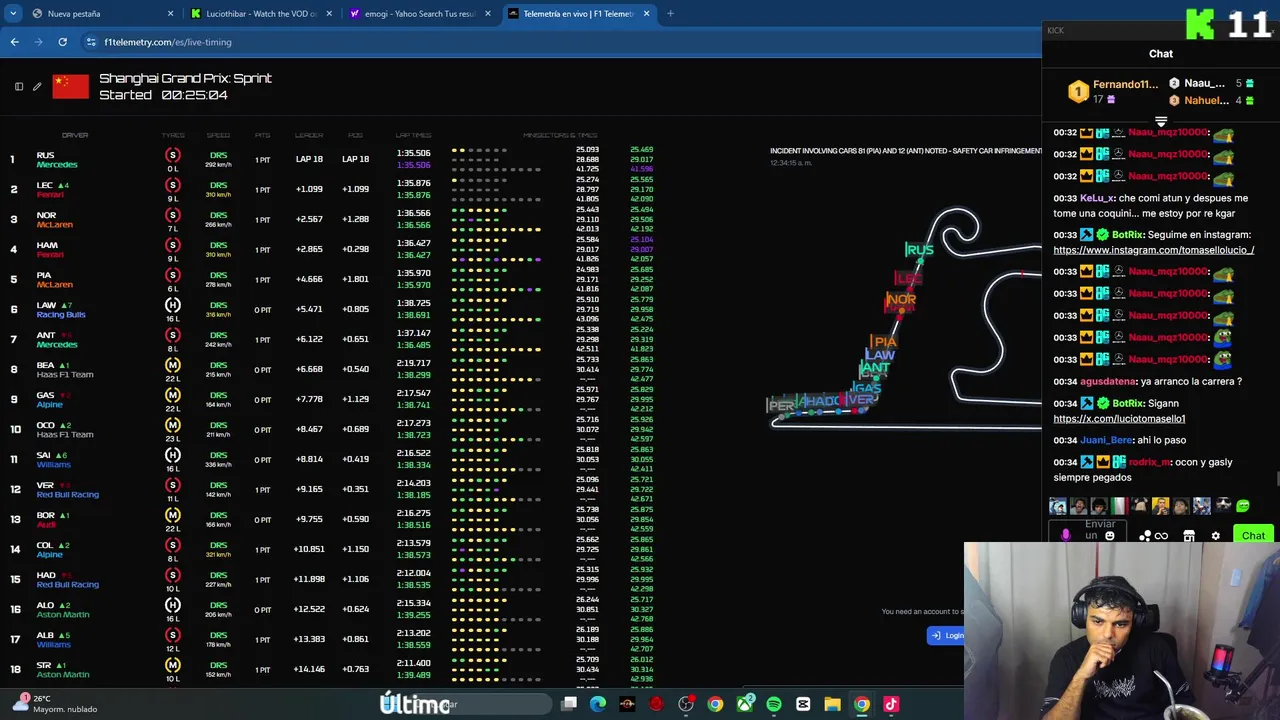
Task: Toggle the sidebar panel icon beside the session title
Action: pyautogui.click(x=19, y=87)
